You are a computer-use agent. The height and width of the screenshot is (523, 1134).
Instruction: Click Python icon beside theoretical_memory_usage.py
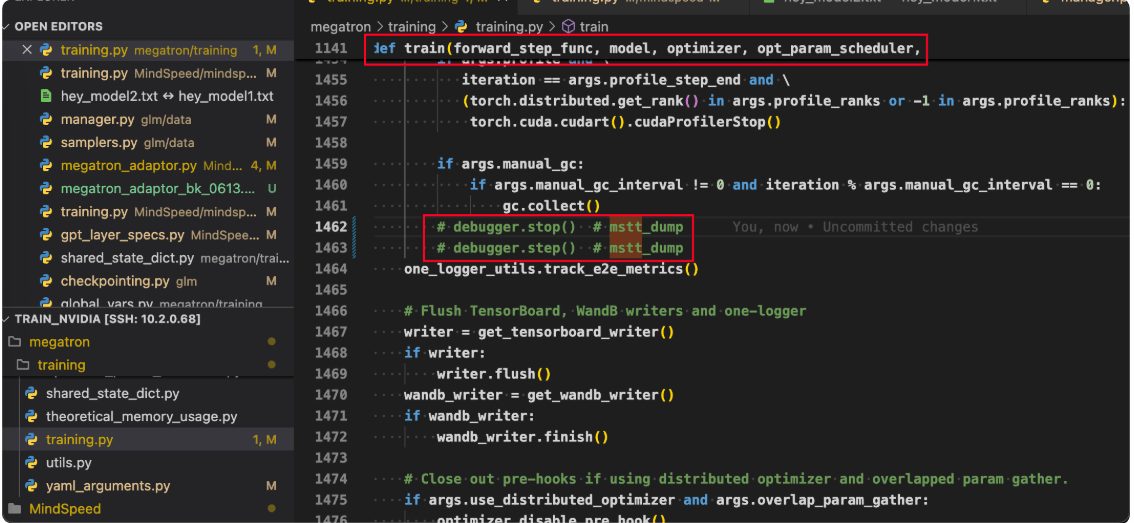tap(31, 417)
